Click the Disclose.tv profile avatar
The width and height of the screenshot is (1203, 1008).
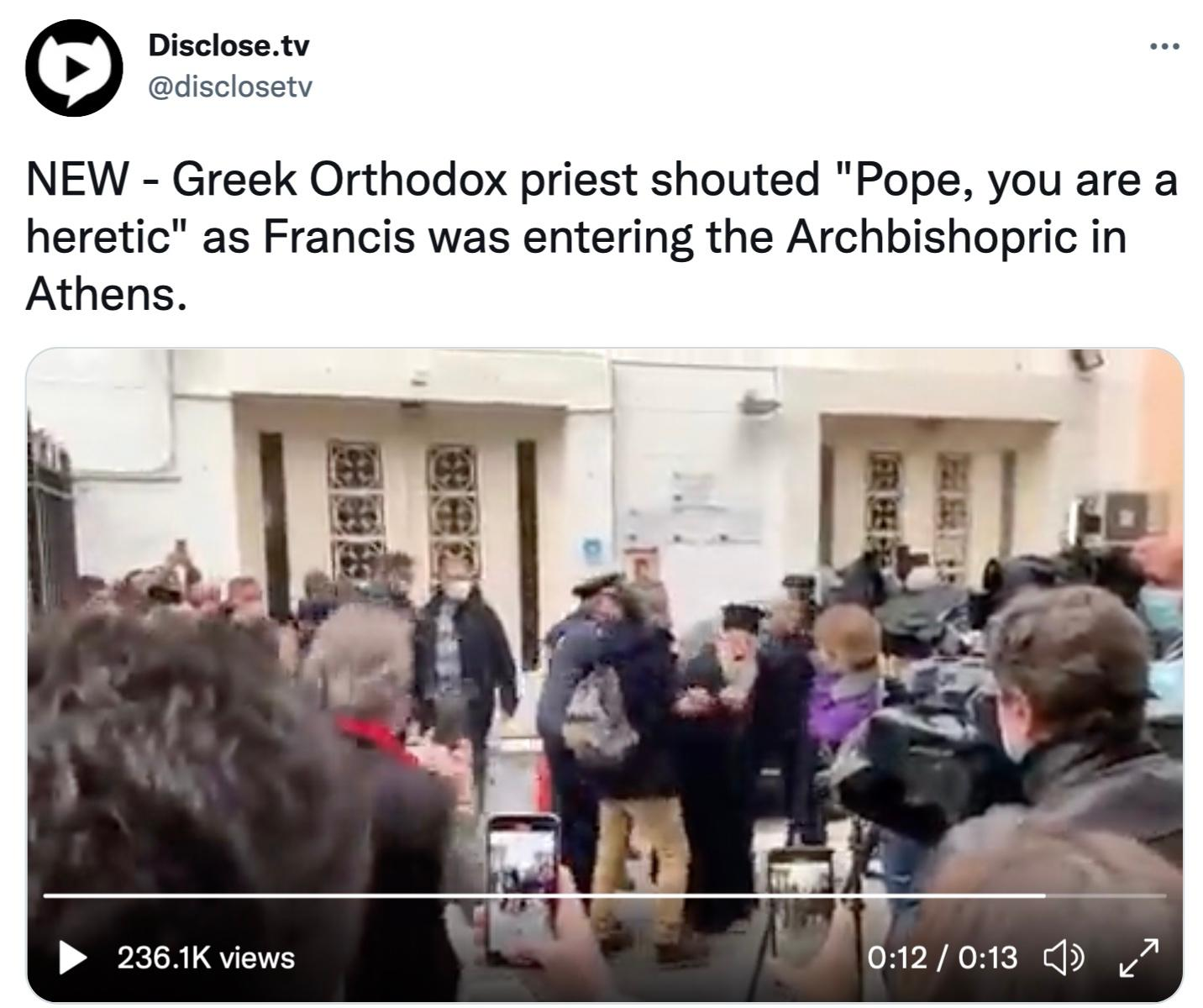73,68
